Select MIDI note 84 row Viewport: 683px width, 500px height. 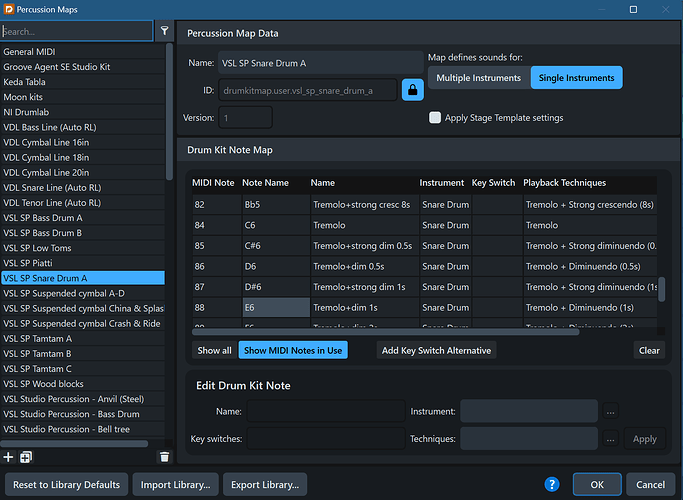pyautogui.click(x=425, y=225)
